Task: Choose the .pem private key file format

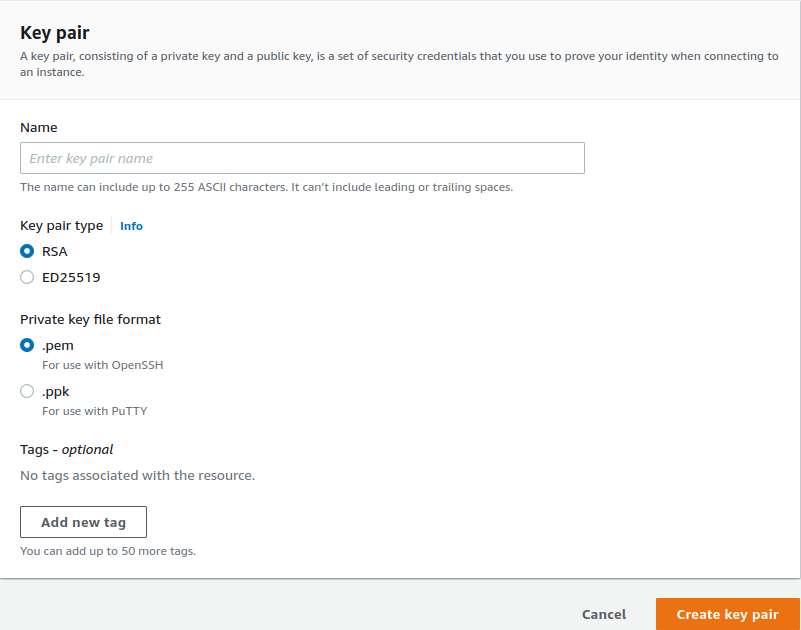Action: pyautogui.click(x=26, y=345)
